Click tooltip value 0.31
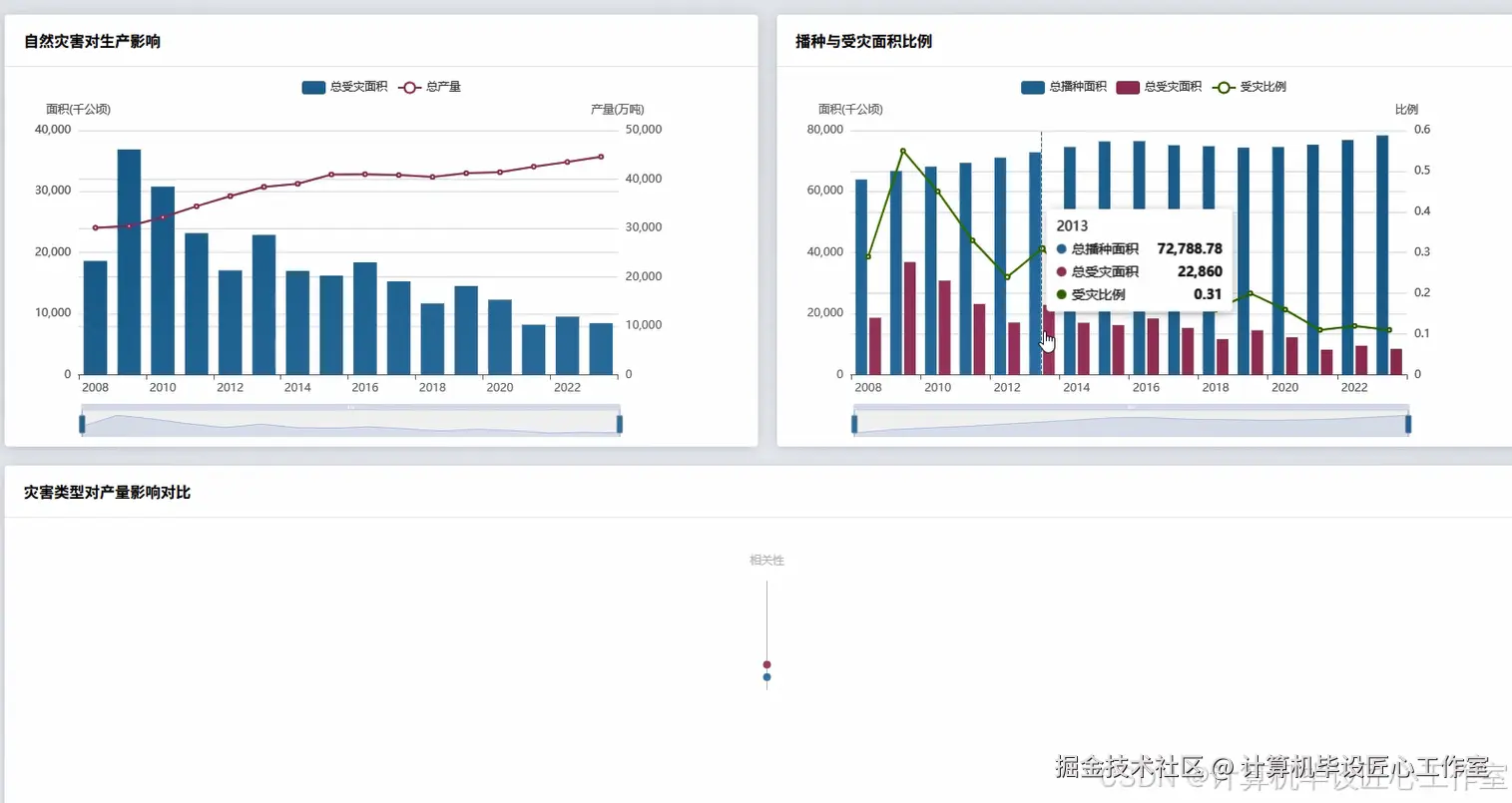 pyautogui.click(x=1208, y=294)
